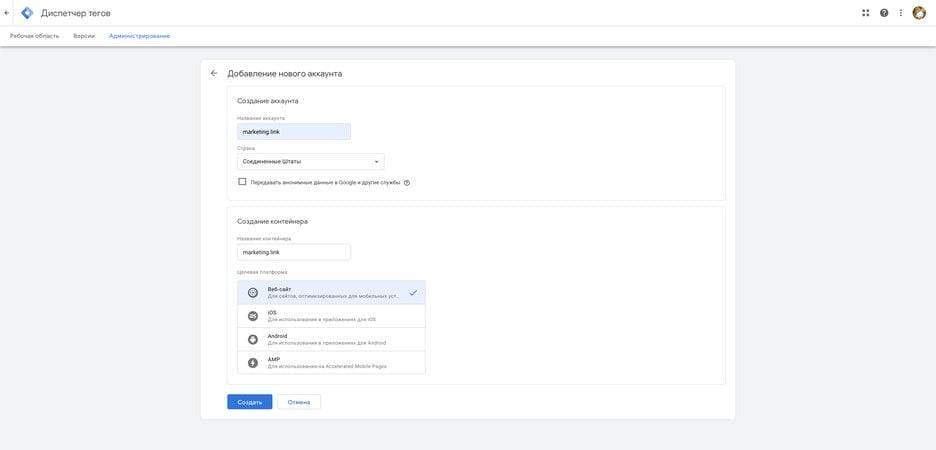This screenshot has height=450, width=936.
Task: Click the Создание аккаунта section heading
Action: click(x=267, y=101)
